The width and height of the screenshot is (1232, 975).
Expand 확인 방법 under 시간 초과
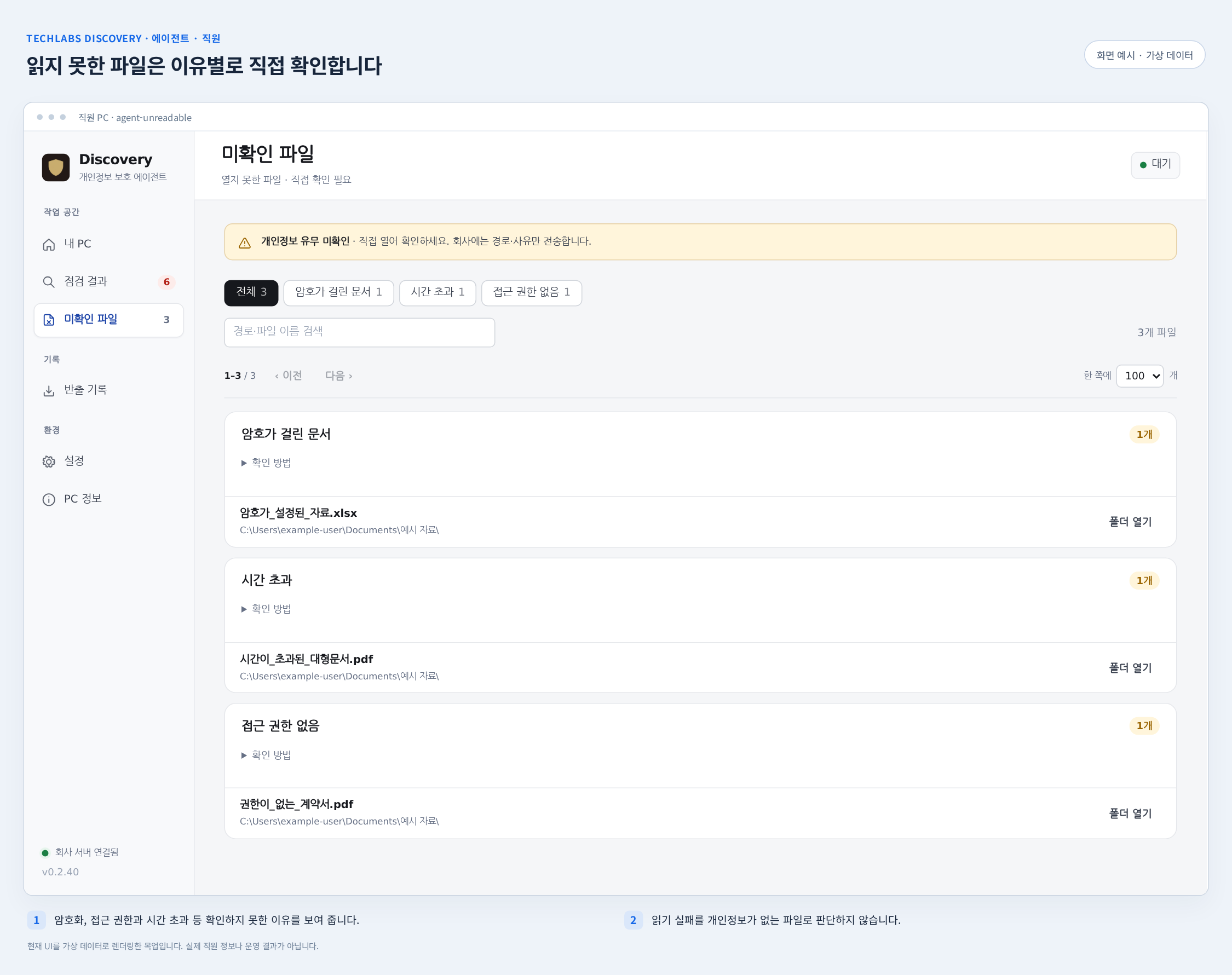tap(266, 609)
